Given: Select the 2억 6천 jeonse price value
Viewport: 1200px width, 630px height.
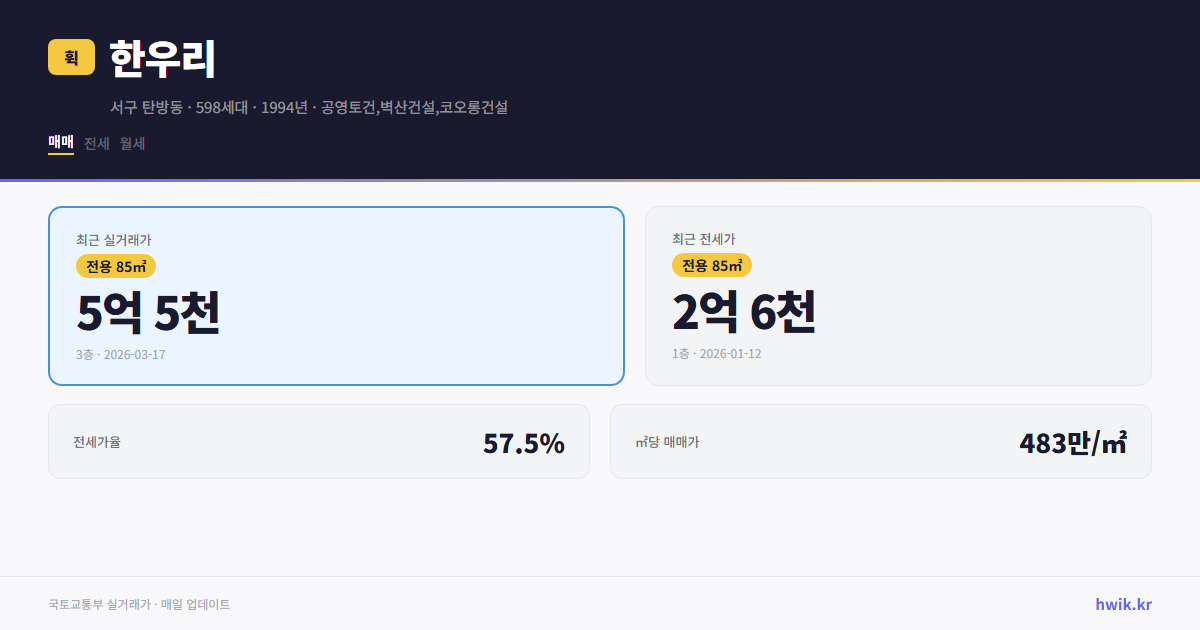Looking at the screenshot, I should pos(745,312).
